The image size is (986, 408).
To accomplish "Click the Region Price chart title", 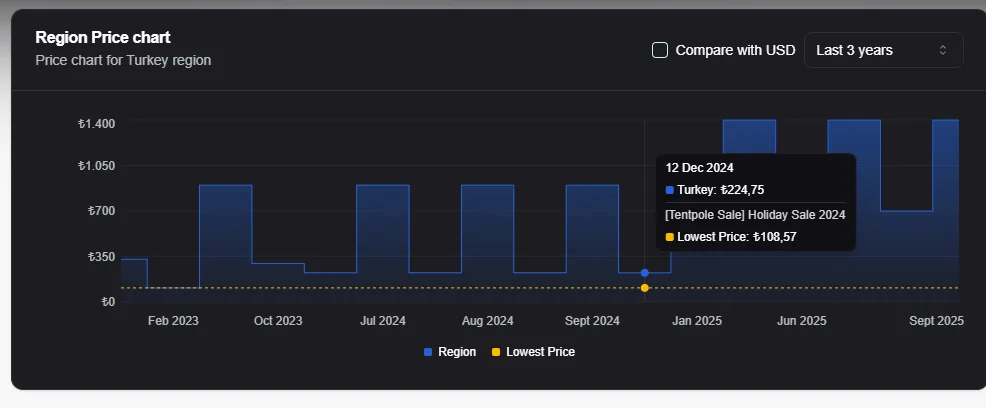I will coord(103,37).
